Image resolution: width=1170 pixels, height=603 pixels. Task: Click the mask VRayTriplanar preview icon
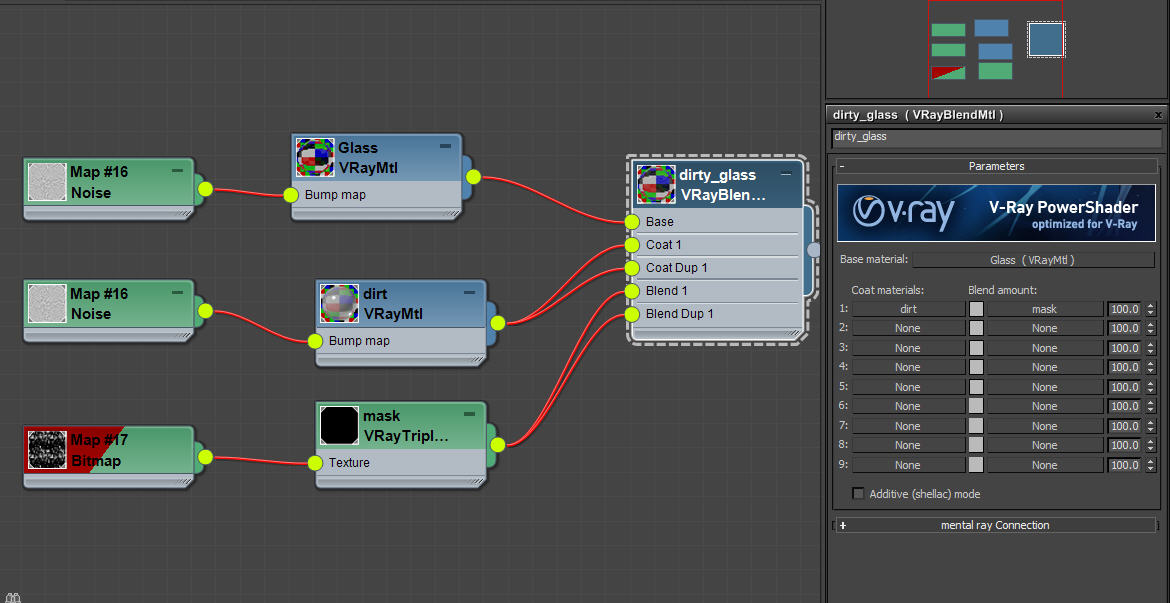tap(339, 425)
